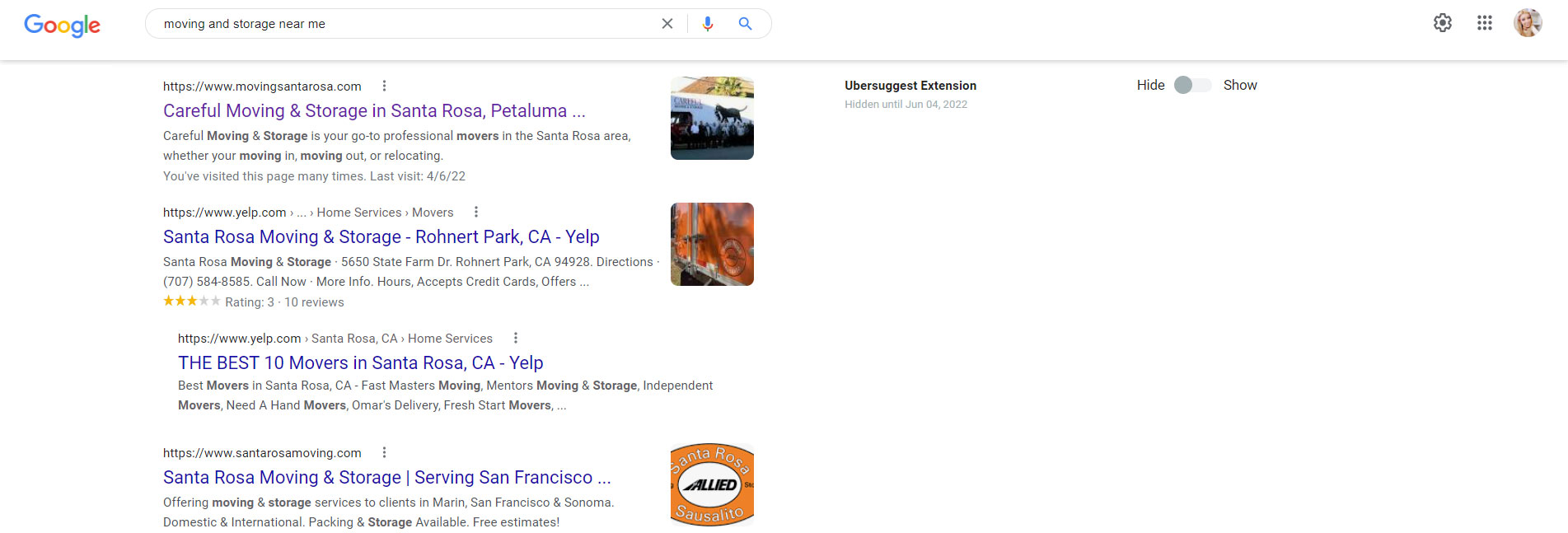The width and height of the screenshot is (1568, 533).
Task: Open Google settings gear icon
Action: pos(1443,23)
